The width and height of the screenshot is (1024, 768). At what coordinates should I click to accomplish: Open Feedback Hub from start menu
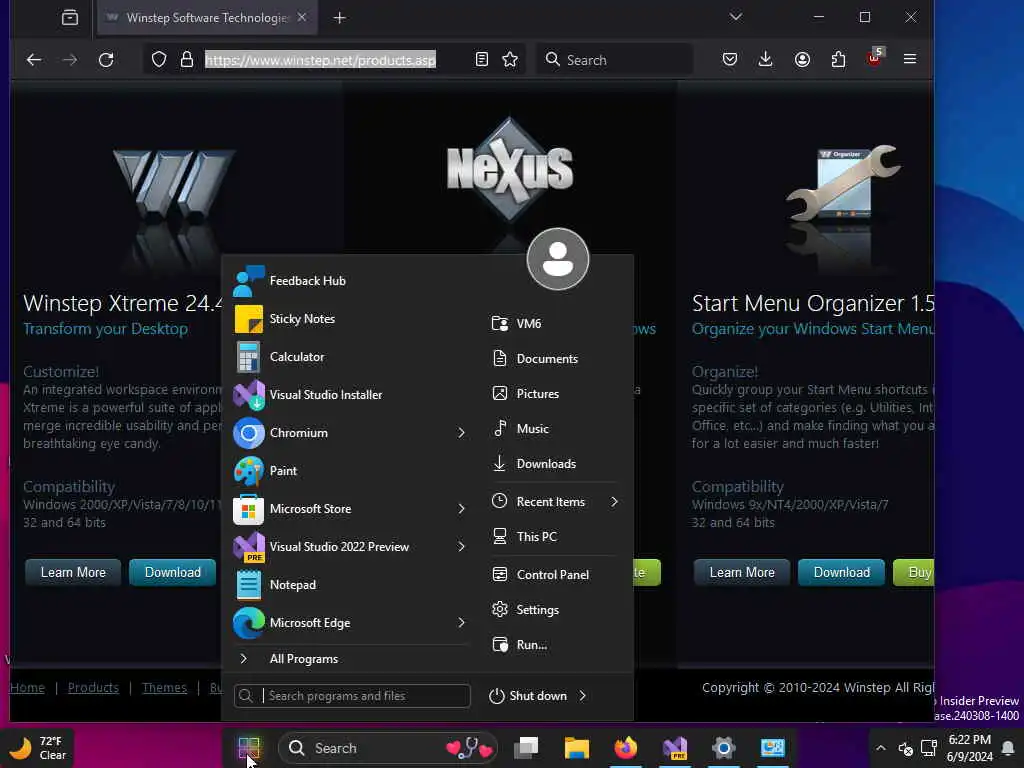point(351,281)
